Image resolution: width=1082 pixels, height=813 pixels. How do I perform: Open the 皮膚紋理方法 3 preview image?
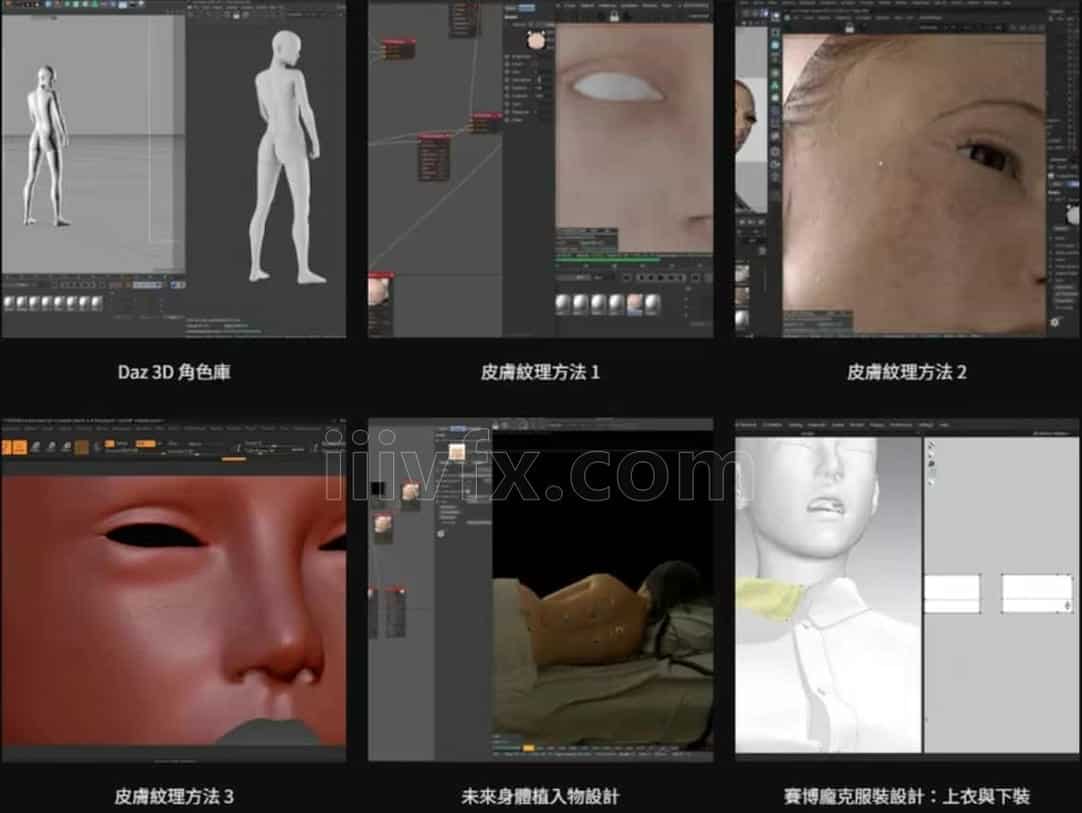[173, 589]
